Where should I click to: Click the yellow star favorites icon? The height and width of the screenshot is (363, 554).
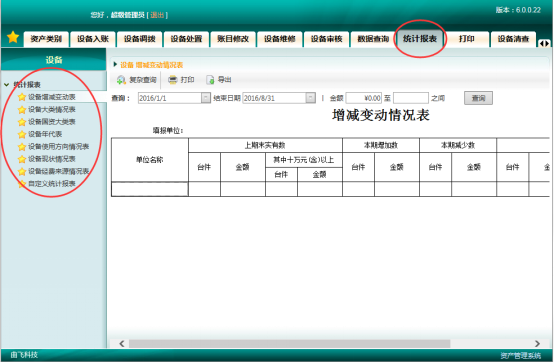(x=13, y=37)
